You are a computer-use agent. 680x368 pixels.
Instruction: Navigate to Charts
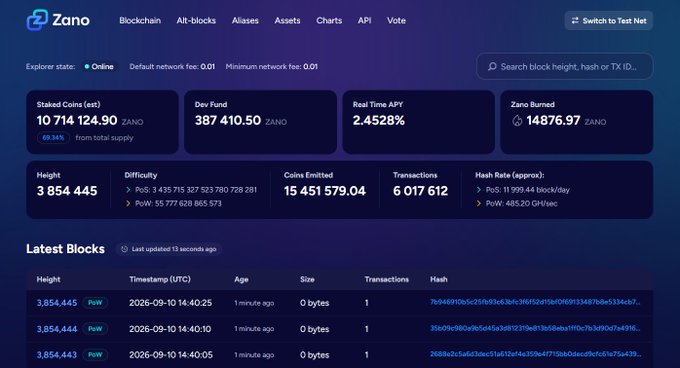point(329,20)
